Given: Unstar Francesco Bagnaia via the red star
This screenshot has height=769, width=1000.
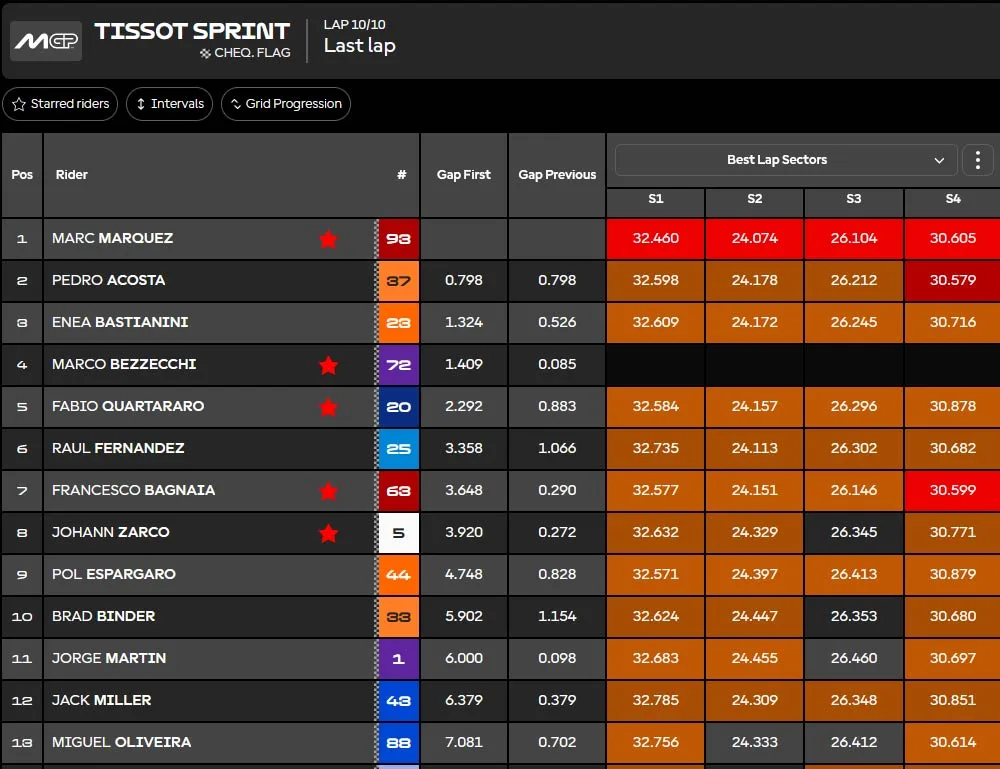Looking at the screenshot, I should 328,491.
